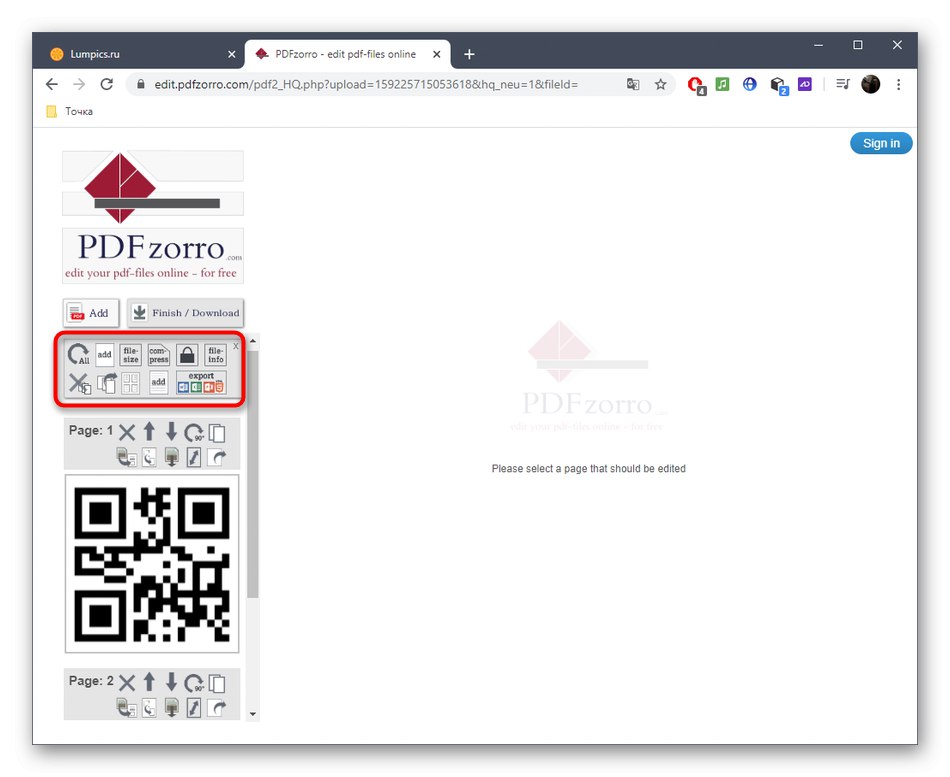Move Page 1 up
The width and height of the screenshot is (950, 777).
point(149,432)
